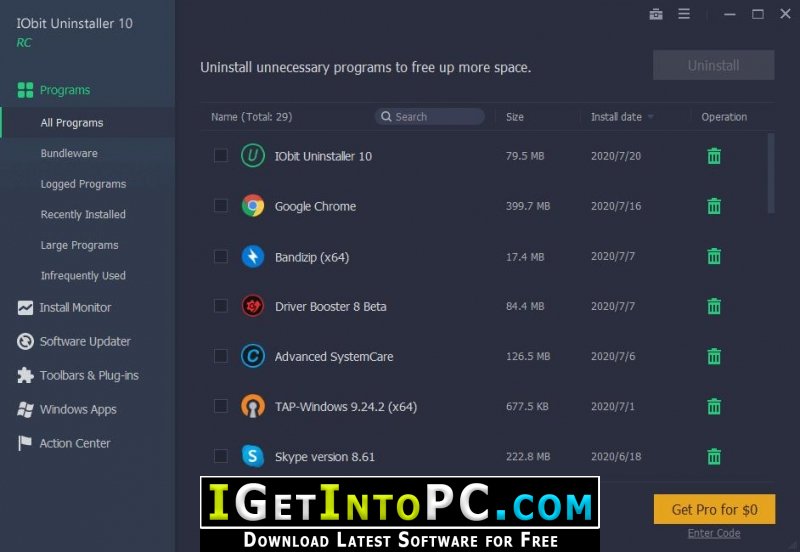This screenshot has height=552, width=800.
Task: Click the Skype S logo icon
Action: (x=253, y=456)
